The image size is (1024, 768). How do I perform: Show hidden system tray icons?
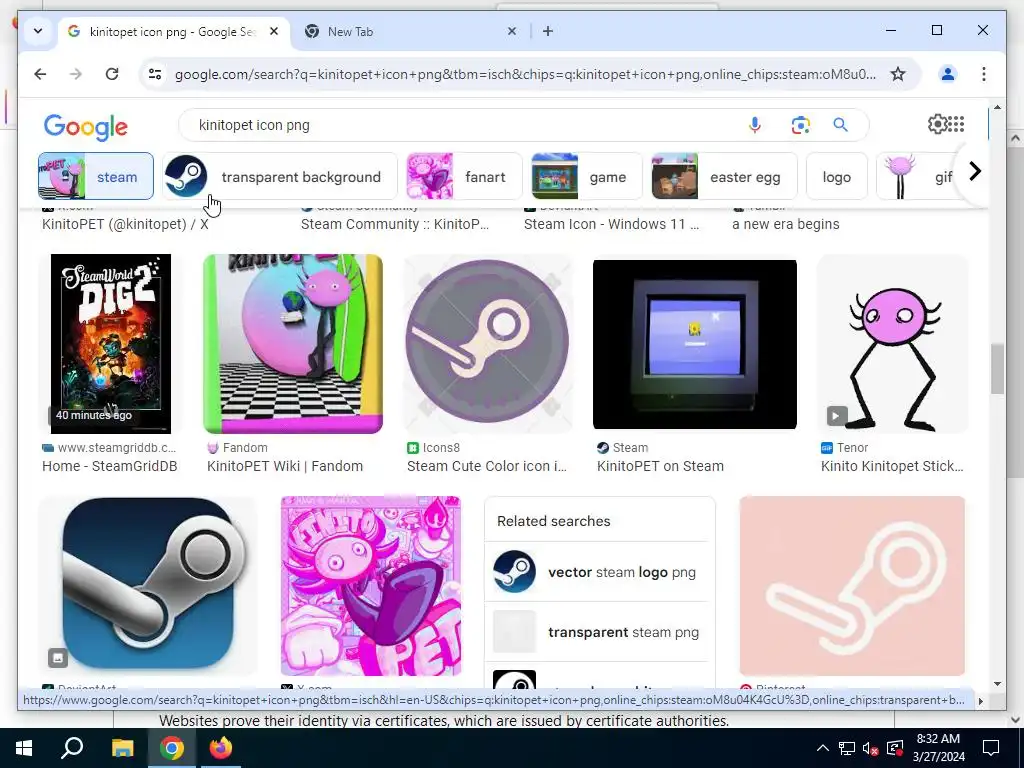tap(823, 748)
